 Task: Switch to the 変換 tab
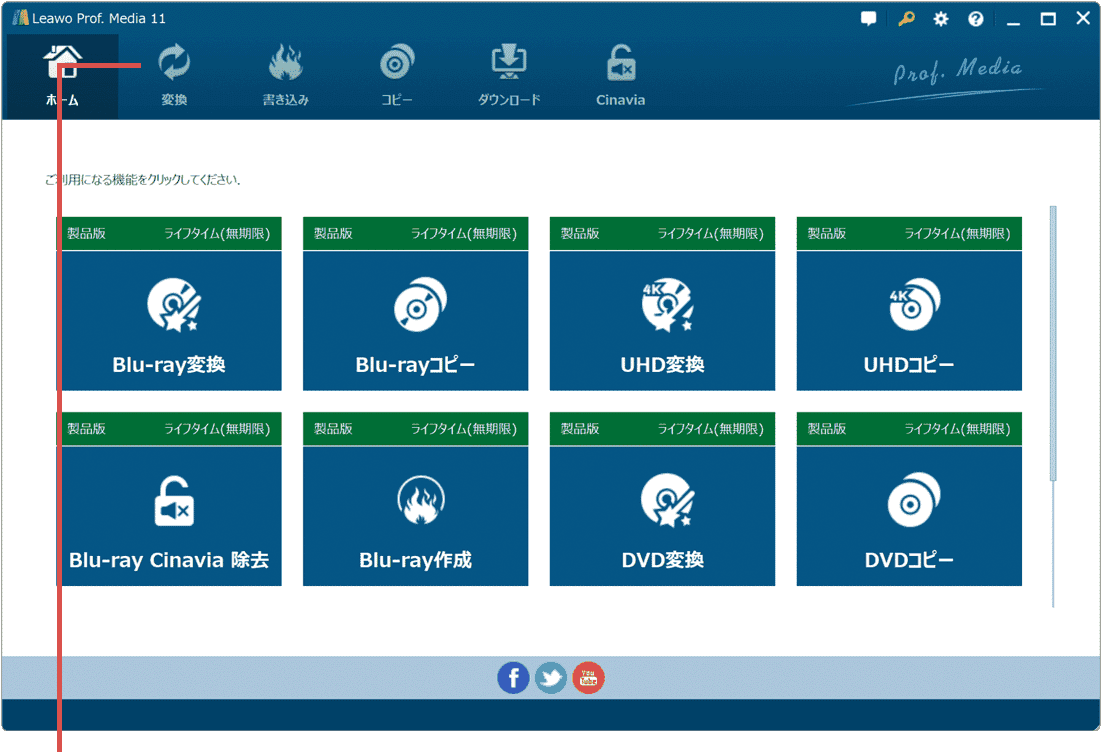[174, 77]
